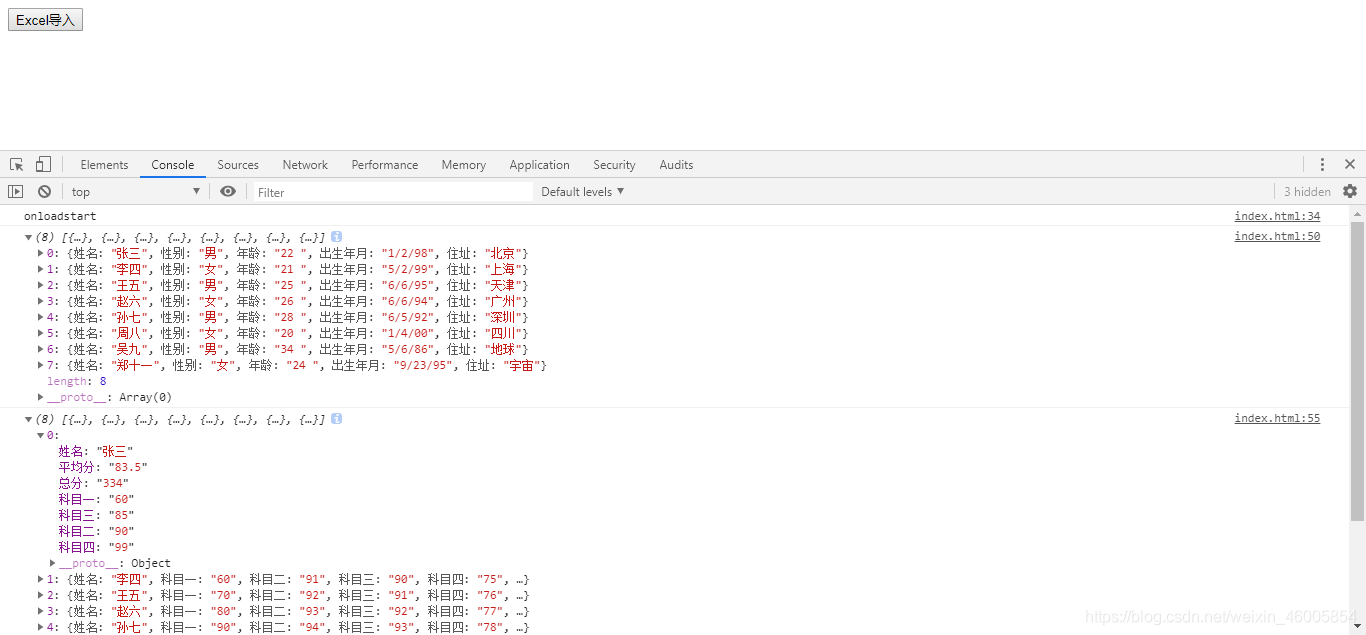Click info badge beside first array summary
Viewport: 1366px width, 635px height.
point(336,237)
